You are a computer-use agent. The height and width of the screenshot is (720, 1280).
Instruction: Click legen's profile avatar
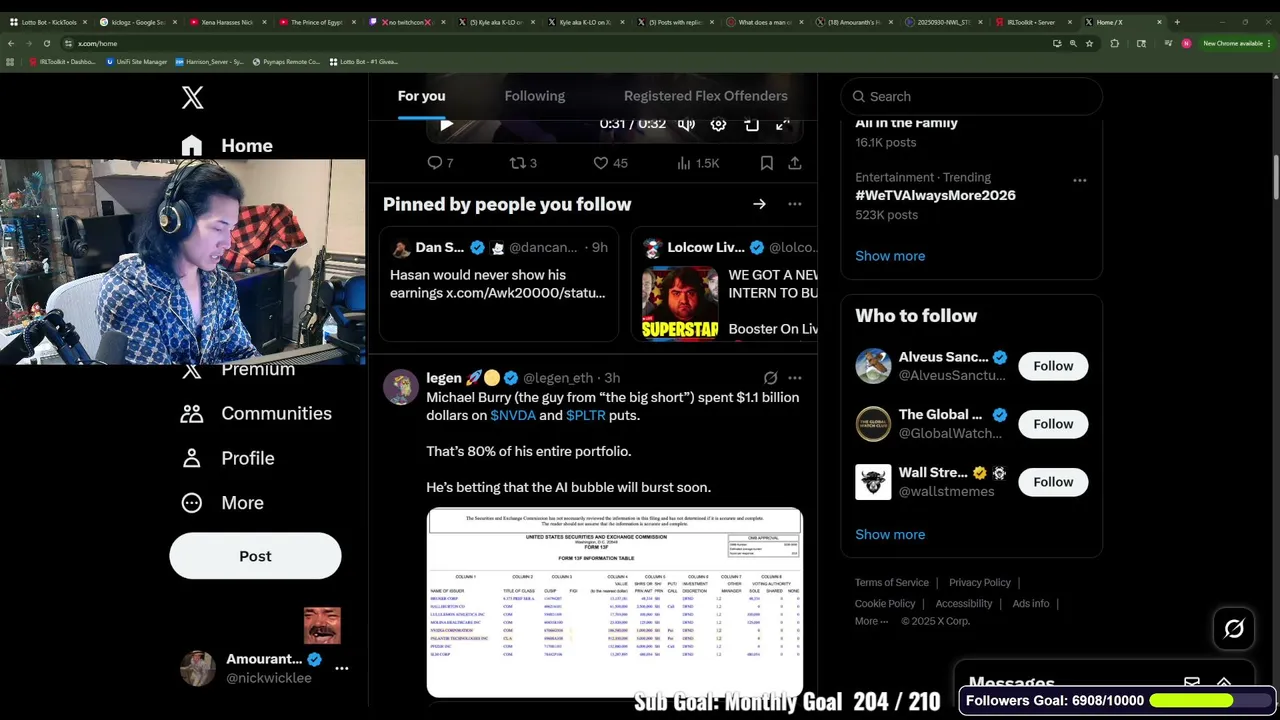pyautogui.click(x=401, y=387)
